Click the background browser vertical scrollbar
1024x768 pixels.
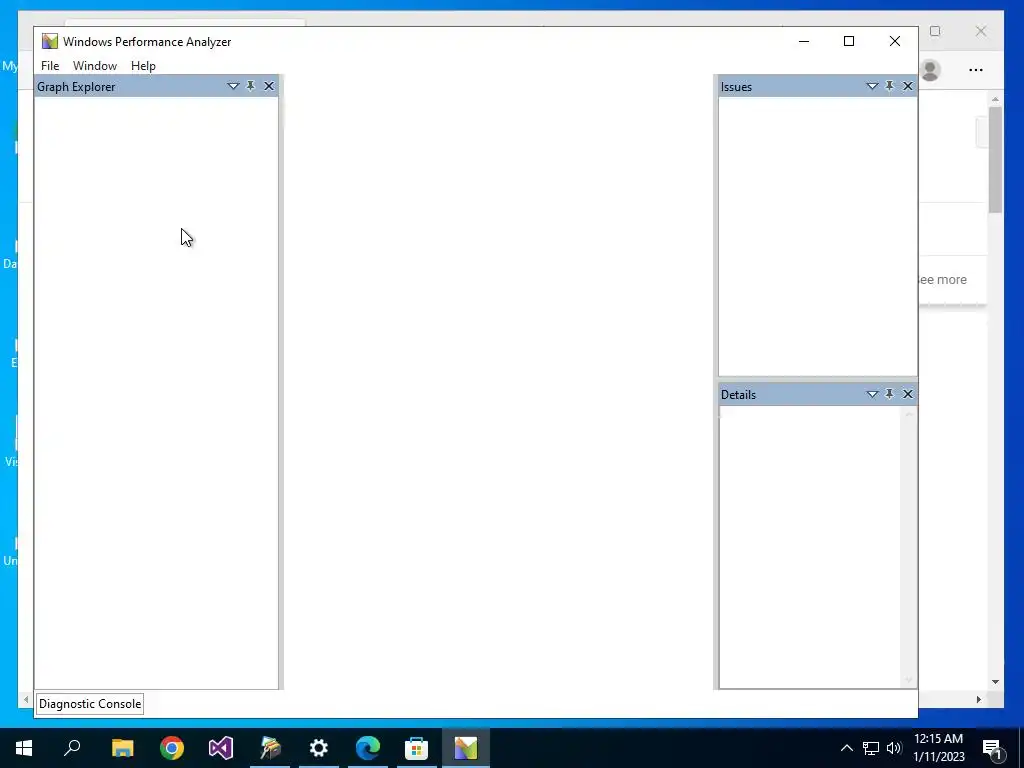995,160
